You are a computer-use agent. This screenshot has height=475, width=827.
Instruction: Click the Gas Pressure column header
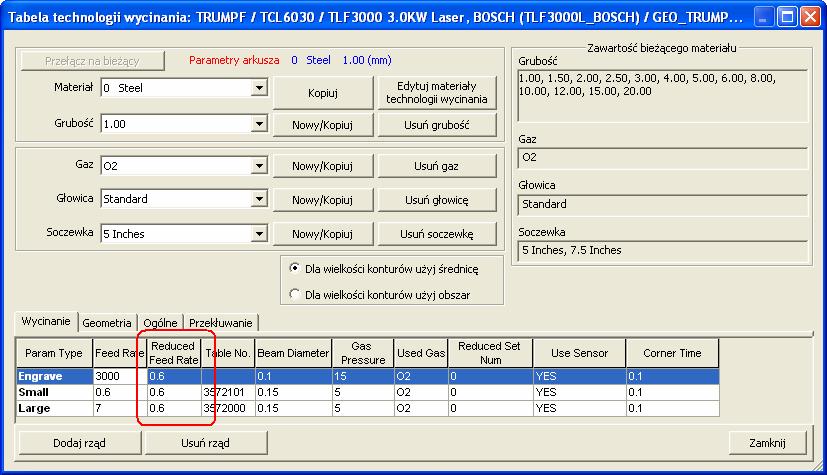point(363,353)
